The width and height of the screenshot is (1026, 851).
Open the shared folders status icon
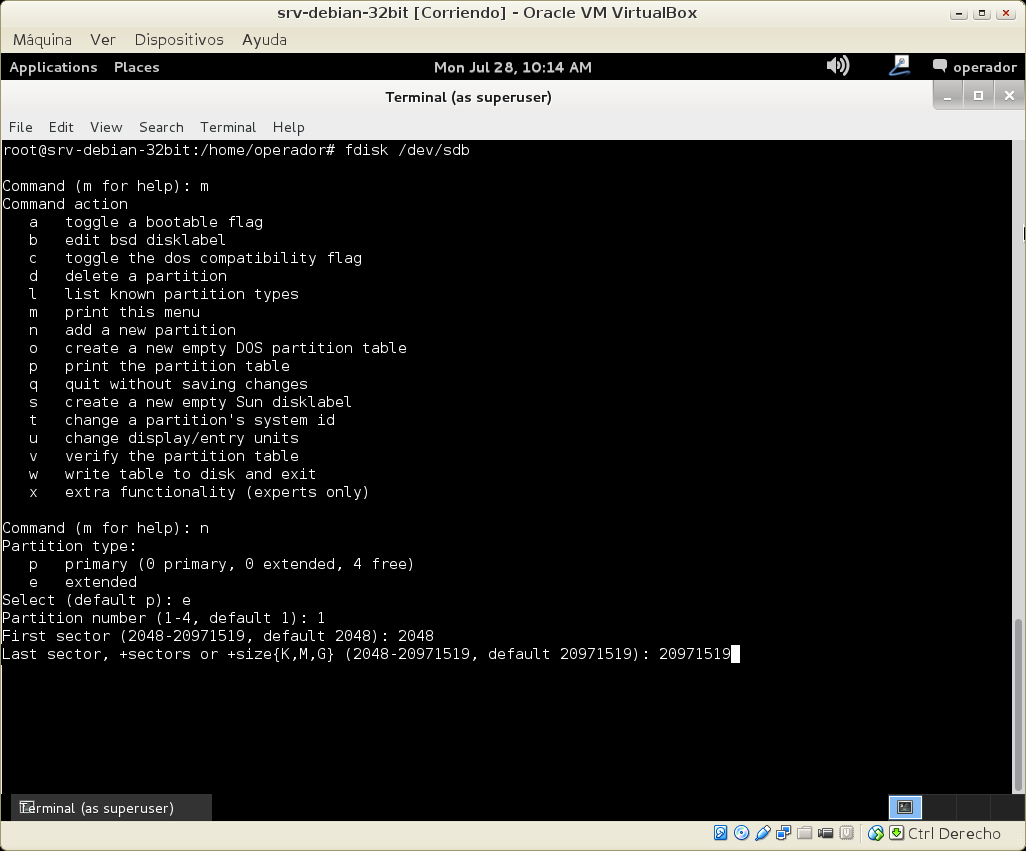click(x=805, y=833)
